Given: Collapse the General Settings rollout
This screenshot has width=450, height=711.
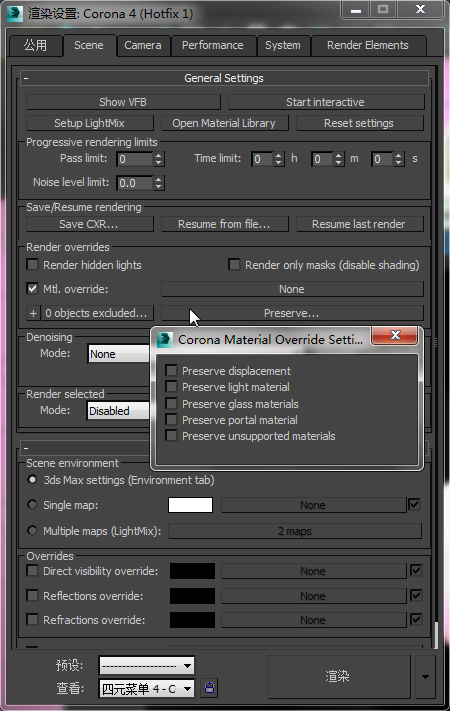Looking at the screenshot, I should point(26,78).
